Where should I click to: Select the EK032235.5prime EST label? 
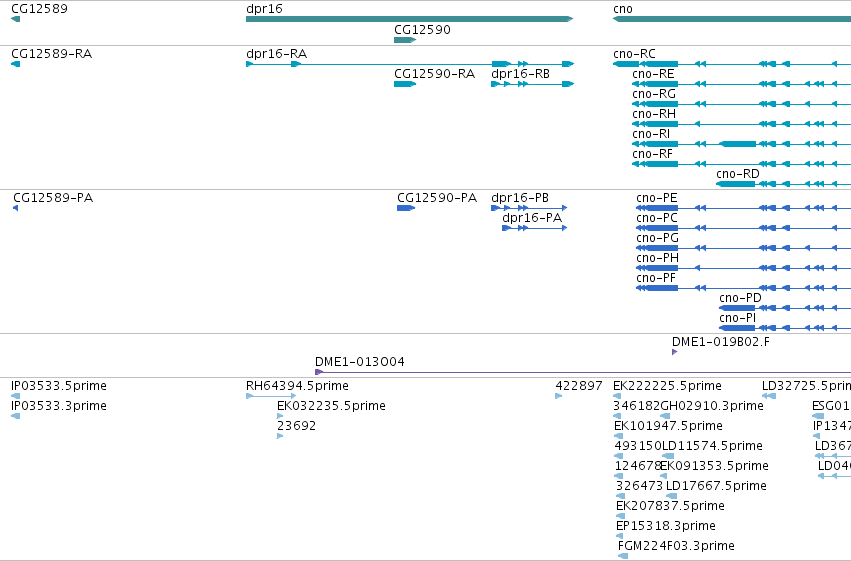point(331,406)
